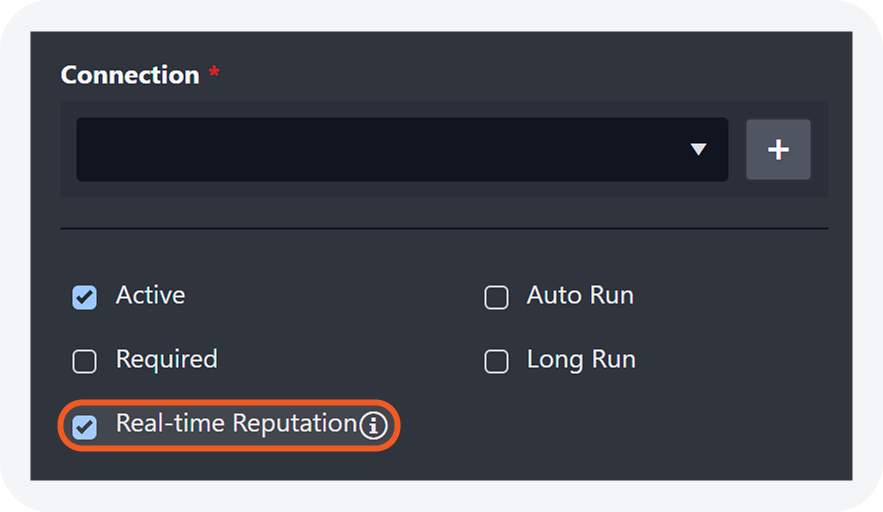The width and height of the screenshot is (883, 512).
Task: Click the blue checkmark inside Real-time Reputation box
Action: (x=85, y=426)
